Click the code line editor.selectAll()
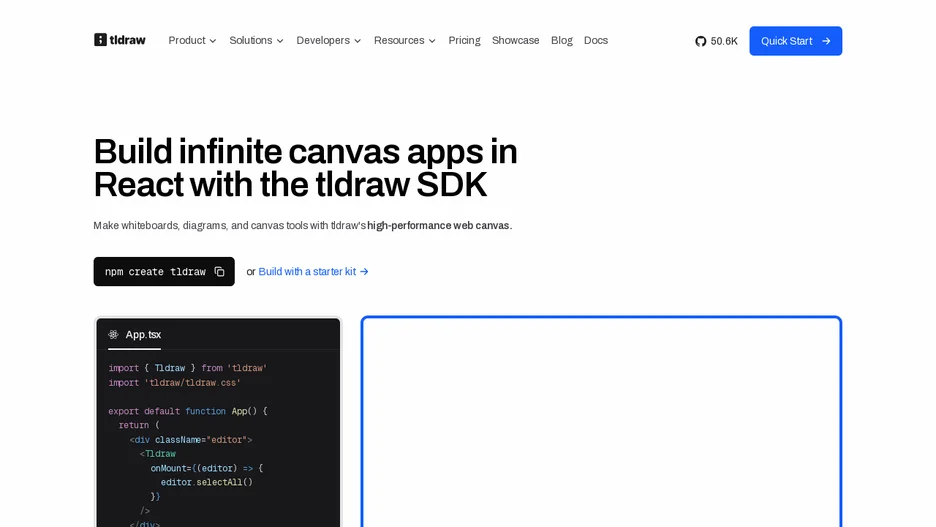Image resolution: width=936 pixels, height=527 pixels. (207, 482)
